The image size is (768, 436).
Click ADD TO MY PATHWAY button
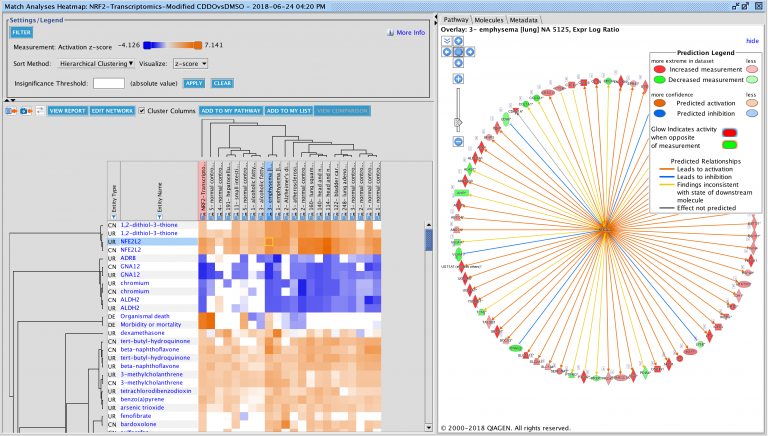pos(231,111)
